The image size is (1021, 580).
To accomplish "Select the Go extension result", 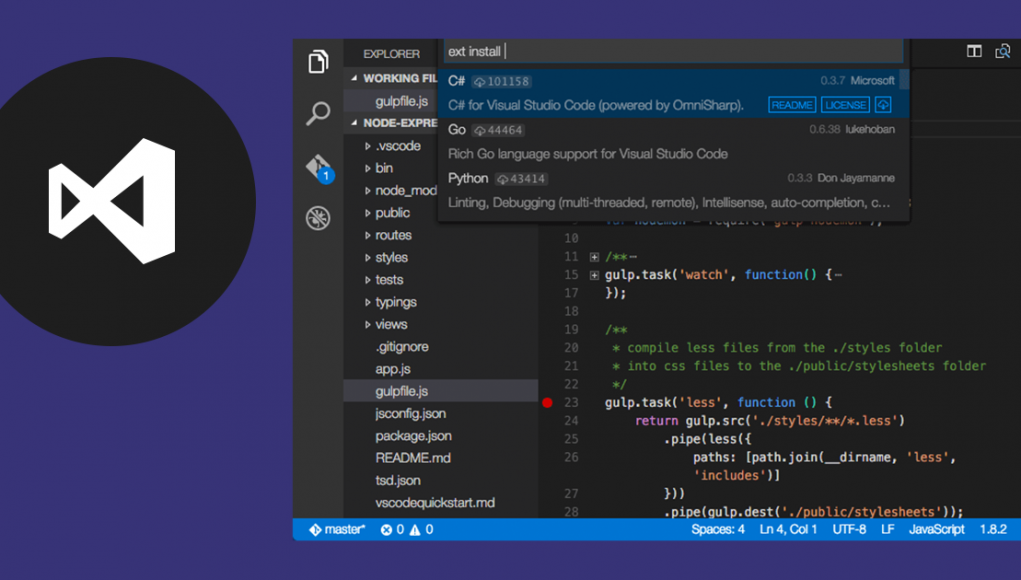I will coord(673,142).
